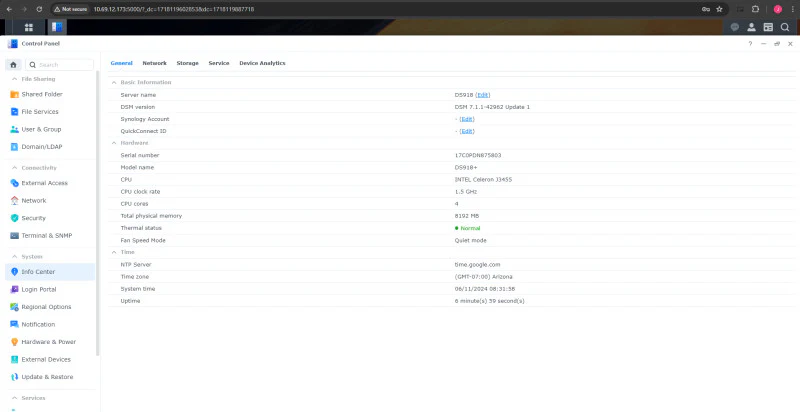Collapse the Hardware section
Image resolution: width=800 pixels, height=412 pixels.
pyautogui.click(x=114, y=143)
